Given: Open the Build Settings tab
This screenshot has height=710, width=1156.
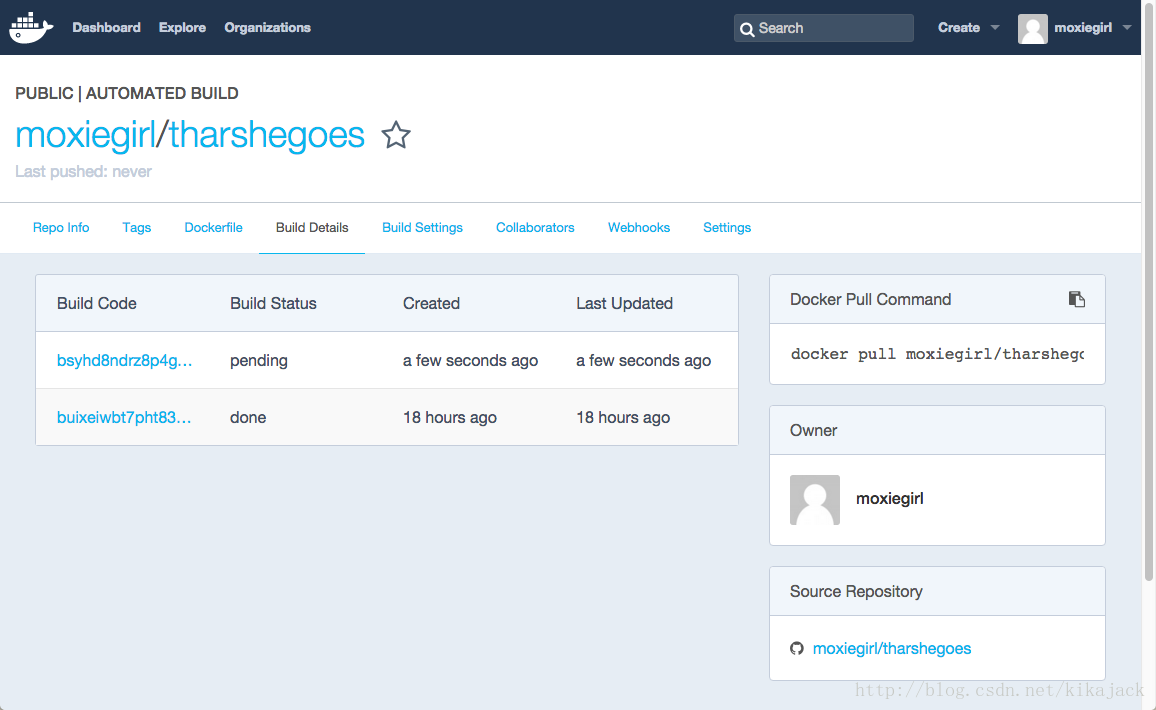Looking at the screenshot, I should pos(422,228).
